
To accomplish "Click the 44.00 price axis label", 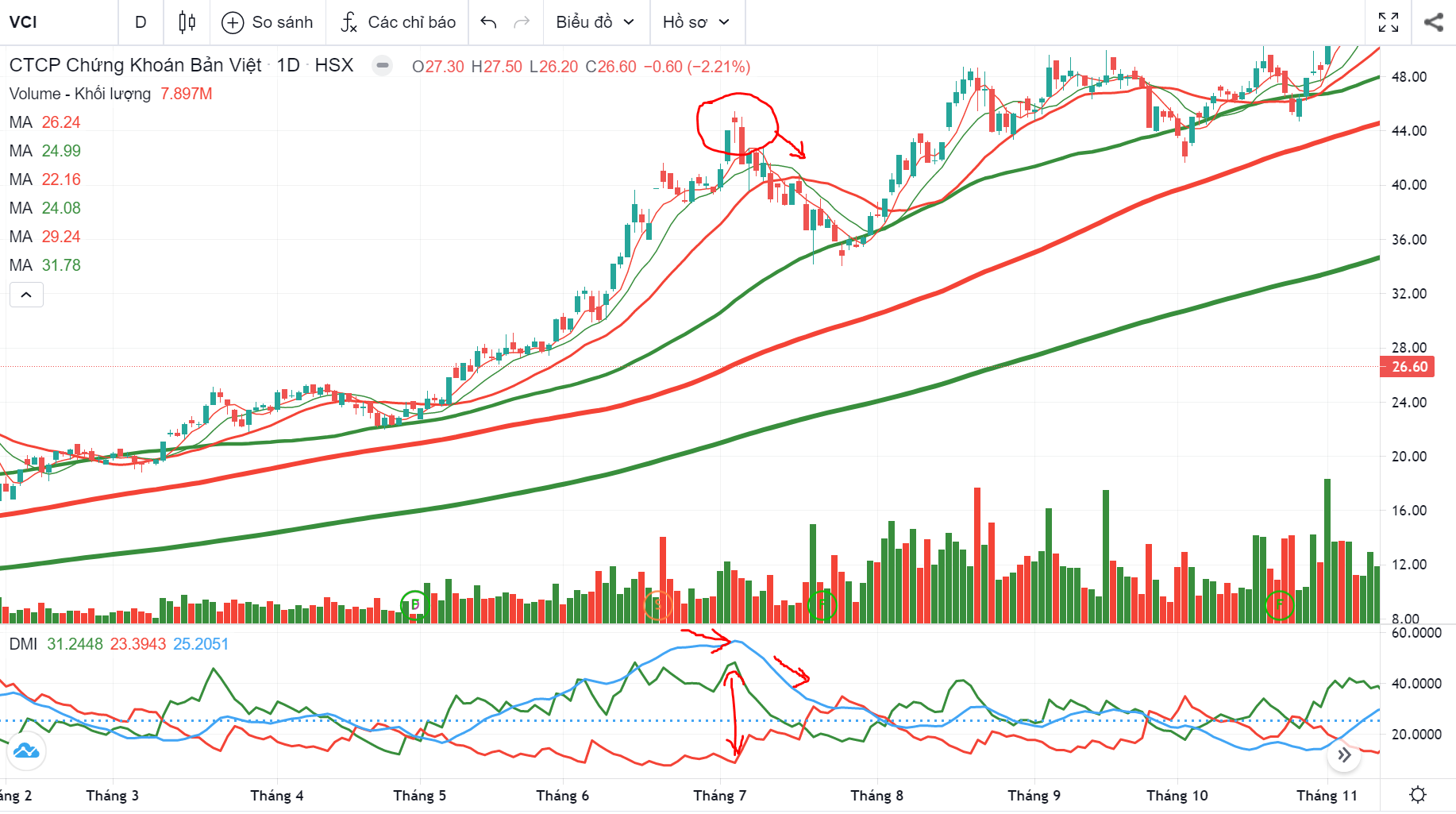I will [x=1409, y=131].
